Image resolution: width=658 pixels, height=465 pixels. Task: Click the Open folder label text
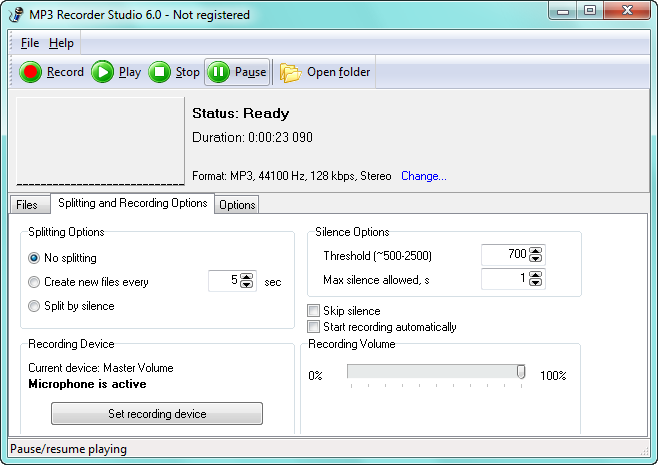[x=339, y=72]
